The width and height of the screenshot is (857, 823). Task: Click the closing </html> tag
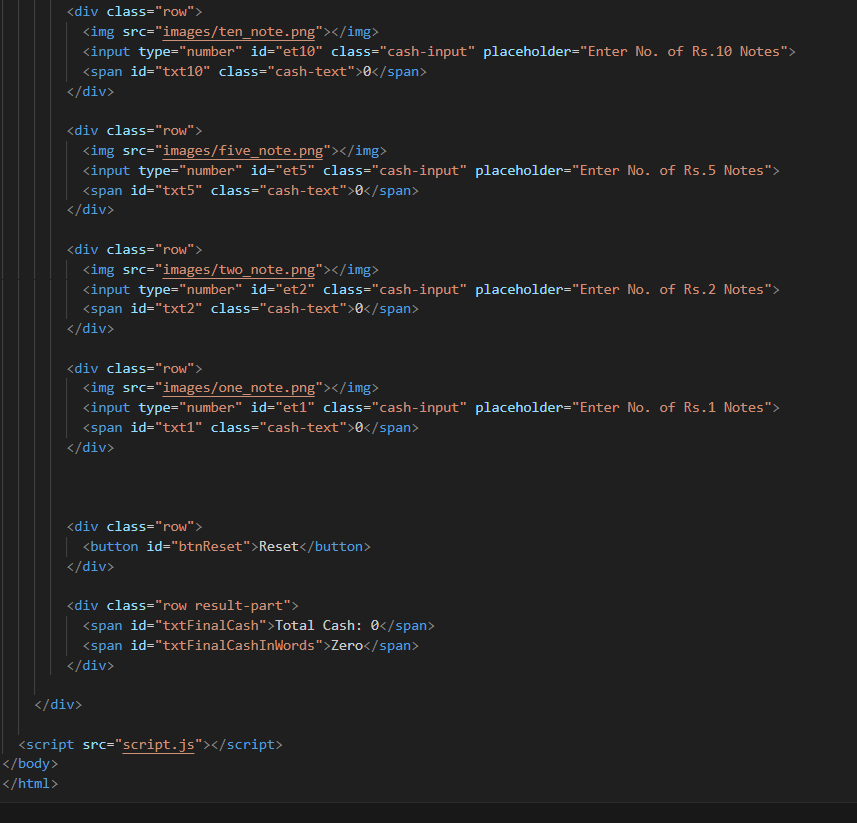coord(30,784)
